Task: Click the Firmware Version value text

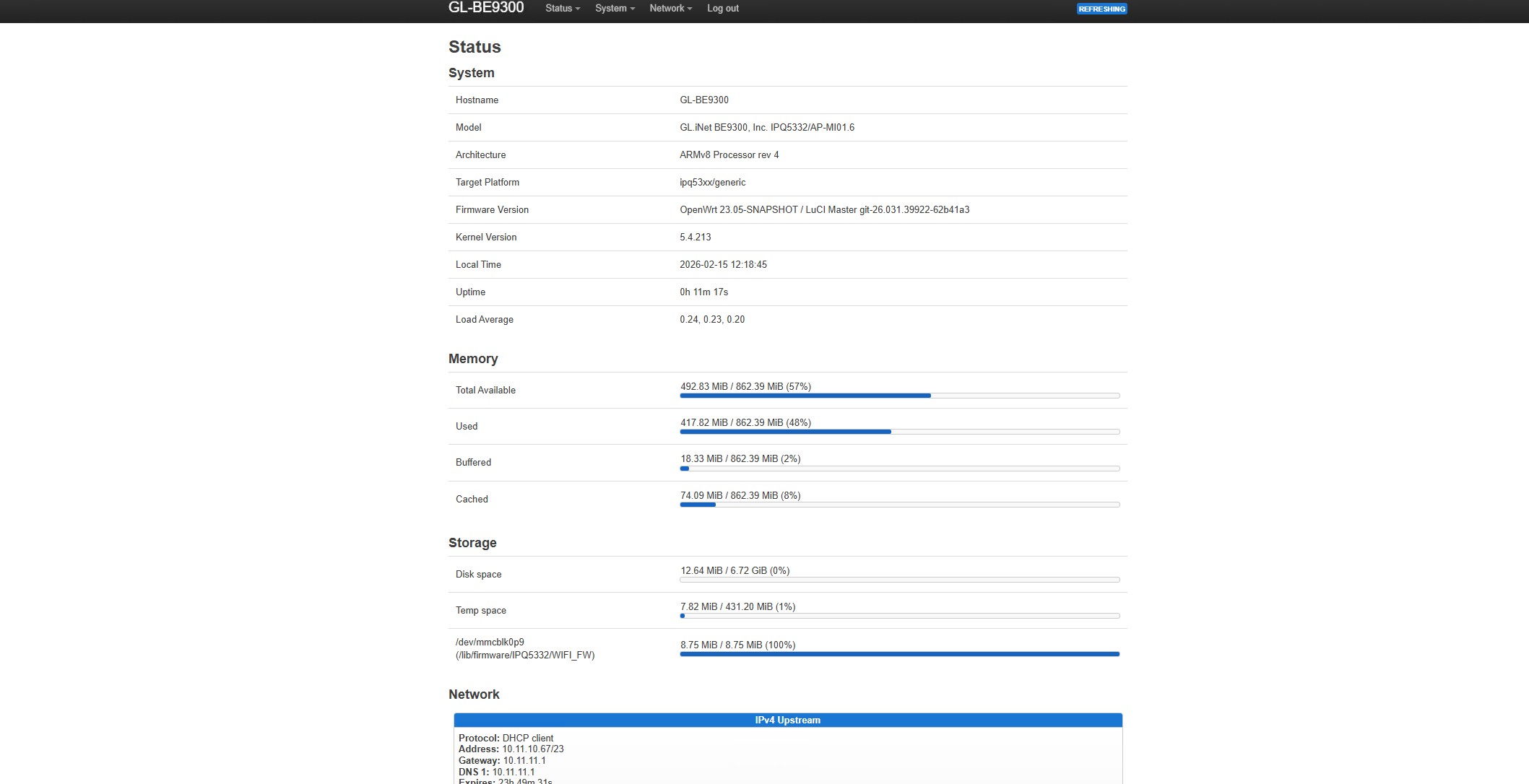Action: (824, 210)
